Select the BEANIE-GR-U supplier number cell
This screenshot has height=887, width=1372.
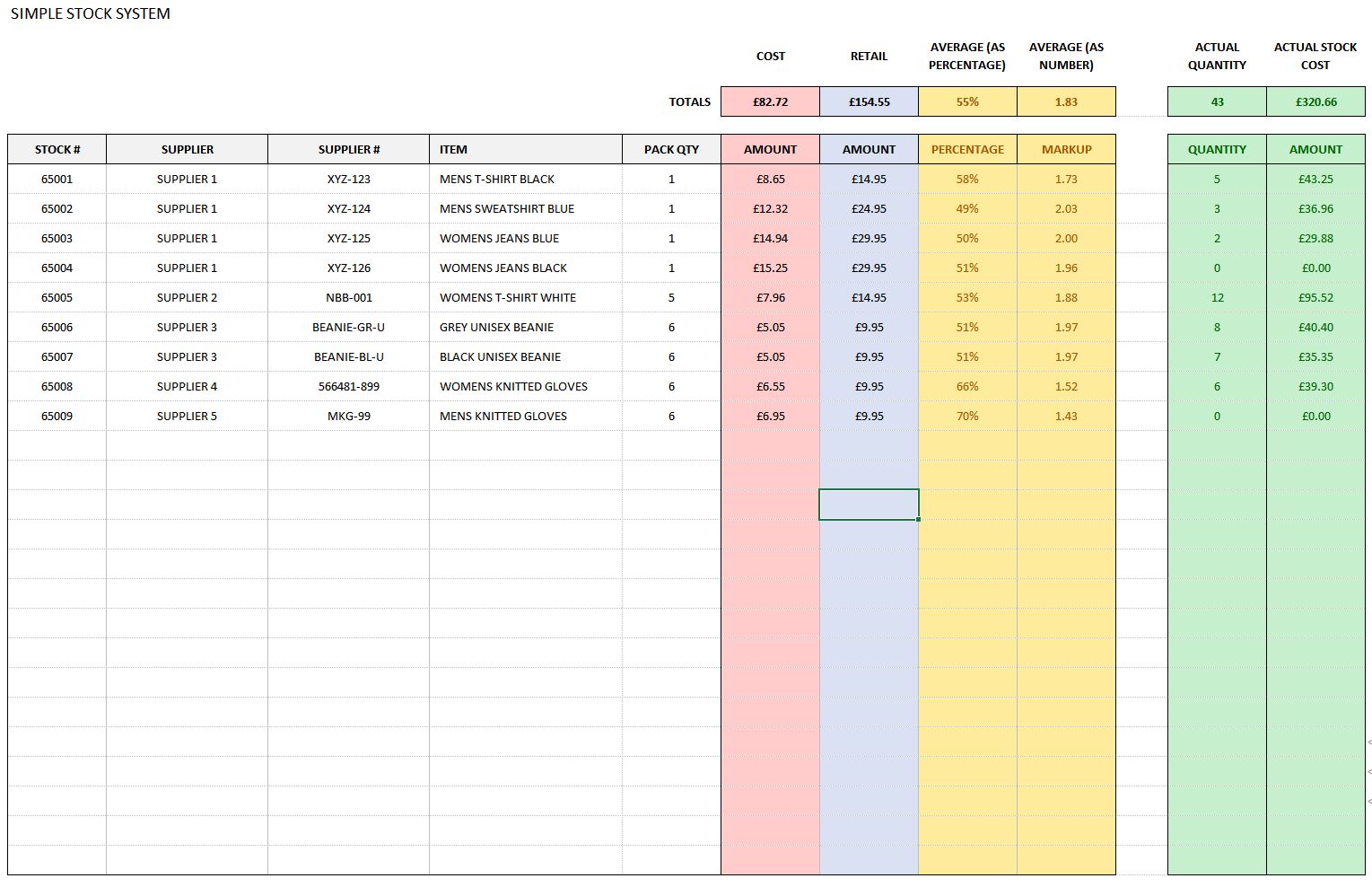click(348, 327)
